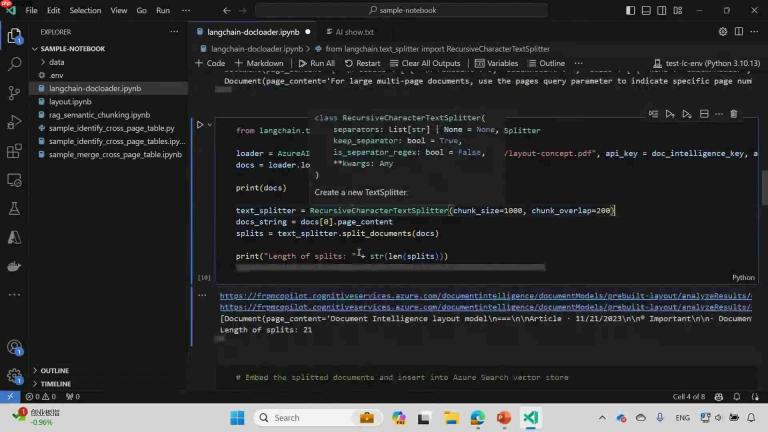The height and width of the screenshot is (432, 768).
Task: Open layout.ipynb in Explorer
Action: coord(70,102)
